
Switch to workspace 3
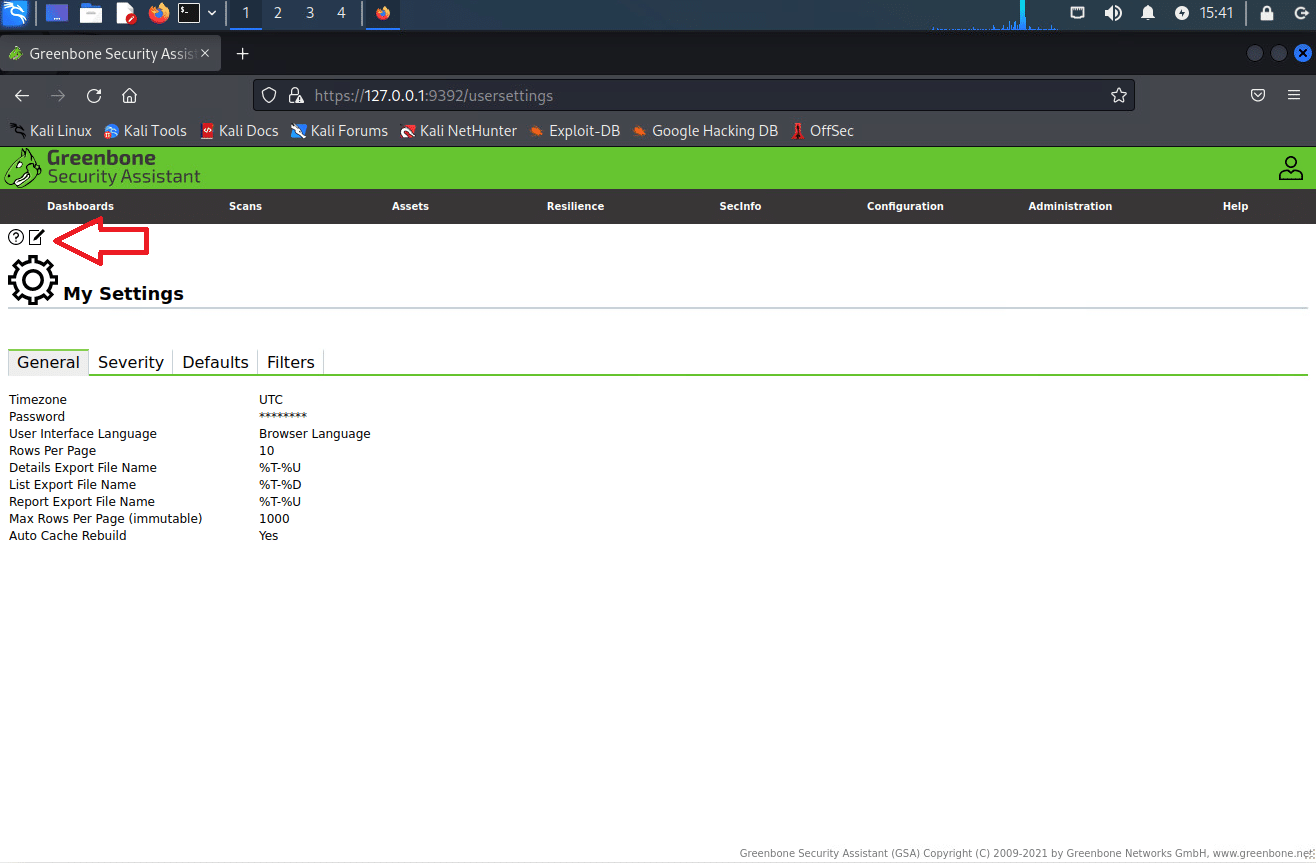coord(310,13)
